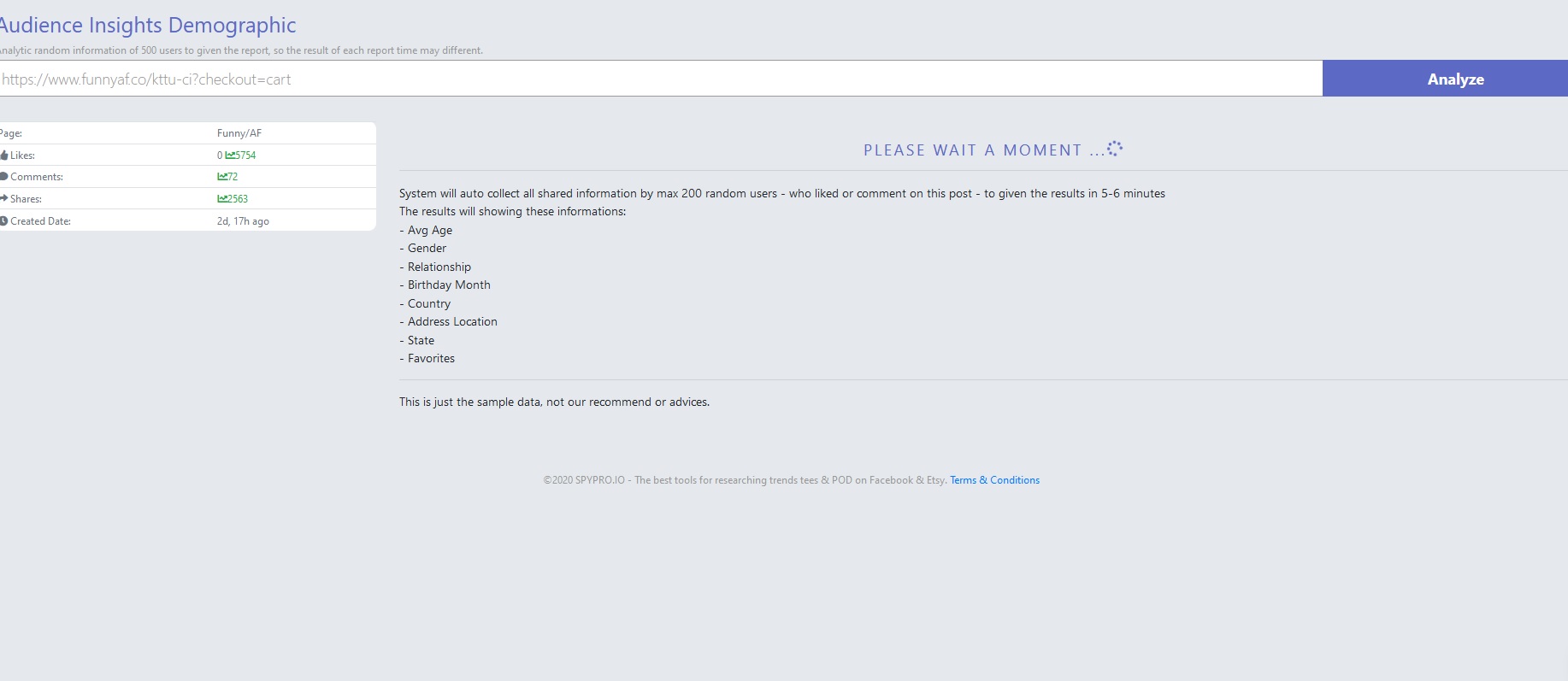This screenshot has width=1568, height=681.
Task: Click the Favorites list item
Action: (x=431, y=359)
